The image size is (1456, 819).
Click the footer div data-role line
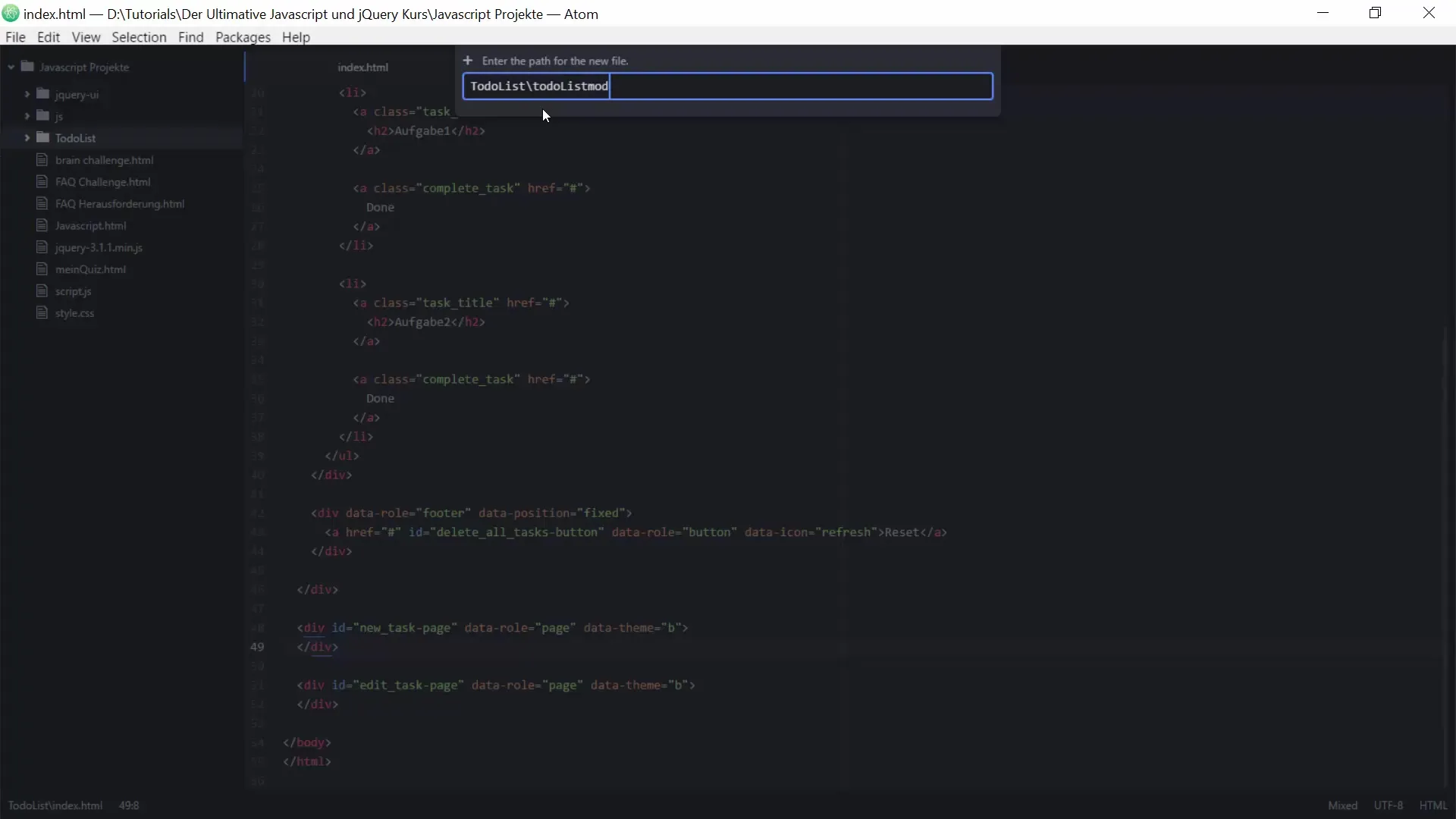(471, 513)
